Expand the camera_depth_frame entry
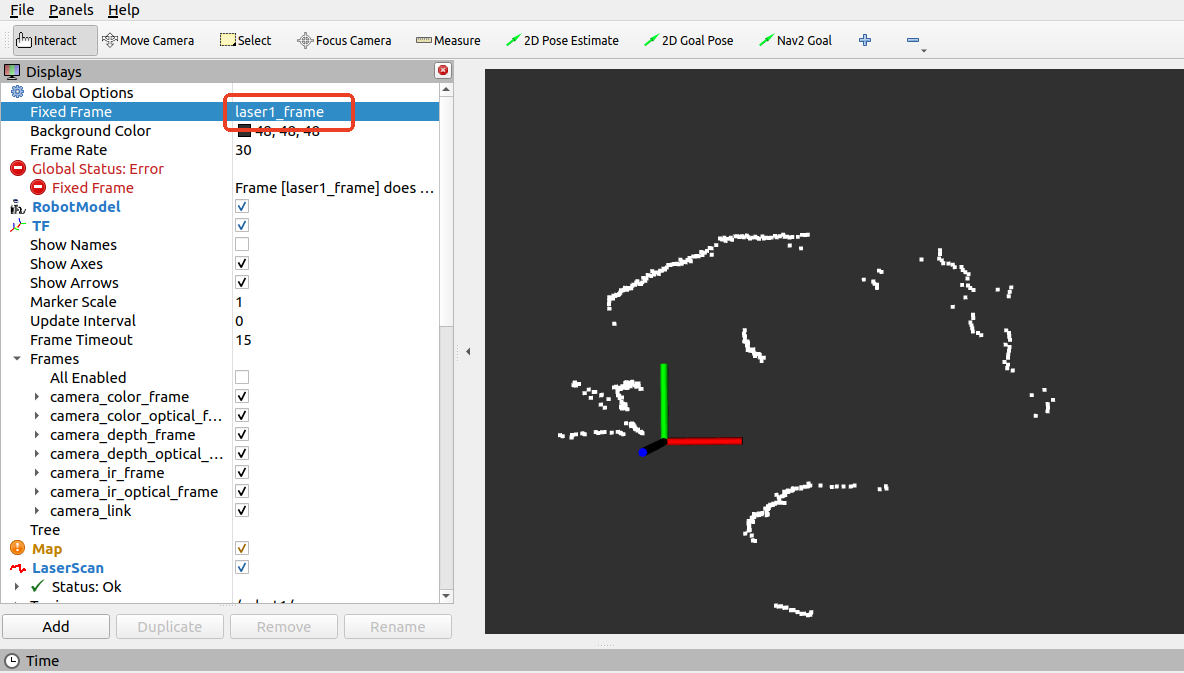 coord(37,434)
